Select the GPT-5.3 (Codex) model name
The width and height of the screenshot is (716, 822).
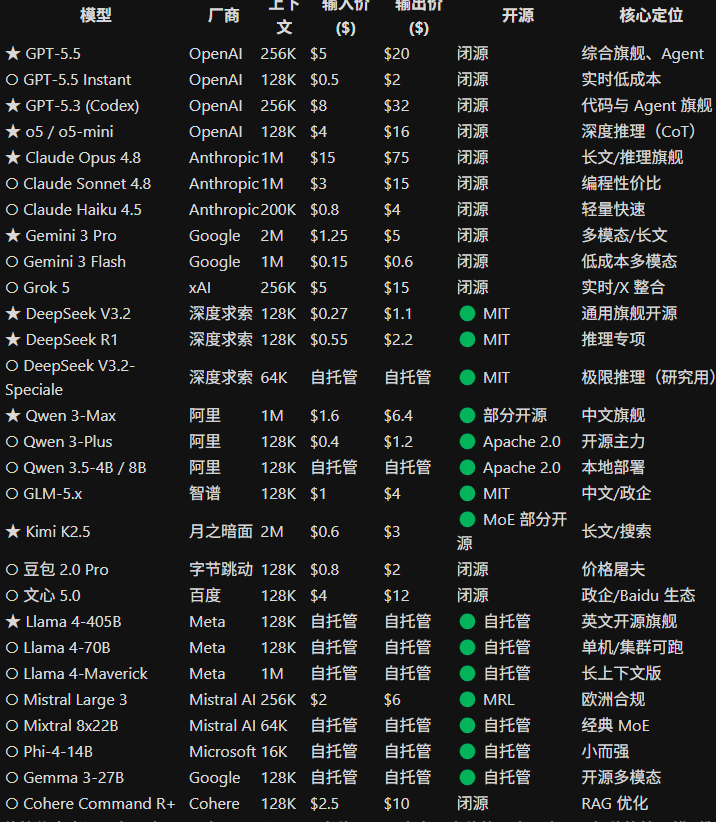point(82,106)
